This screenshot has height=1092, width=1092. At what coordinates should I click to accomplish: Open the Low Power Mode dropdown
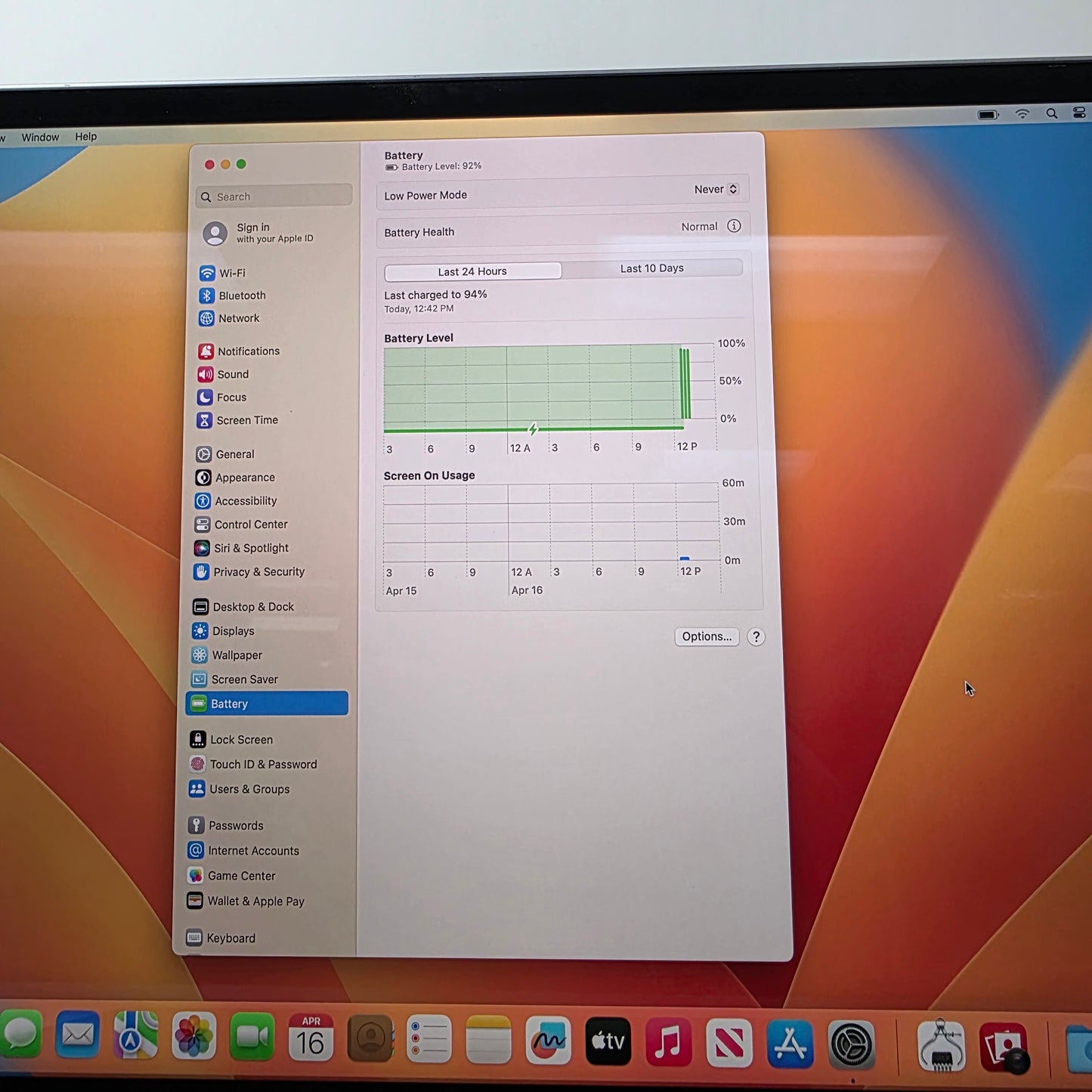coord(715,189)
